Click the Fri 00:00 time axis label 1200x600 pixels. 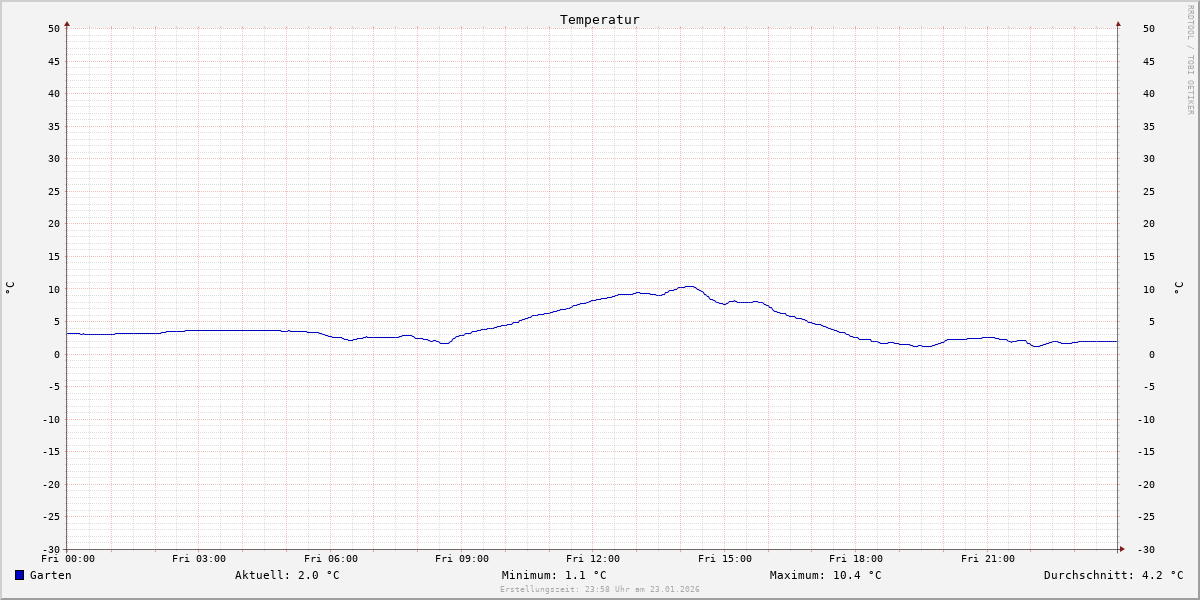click(68, 559)
